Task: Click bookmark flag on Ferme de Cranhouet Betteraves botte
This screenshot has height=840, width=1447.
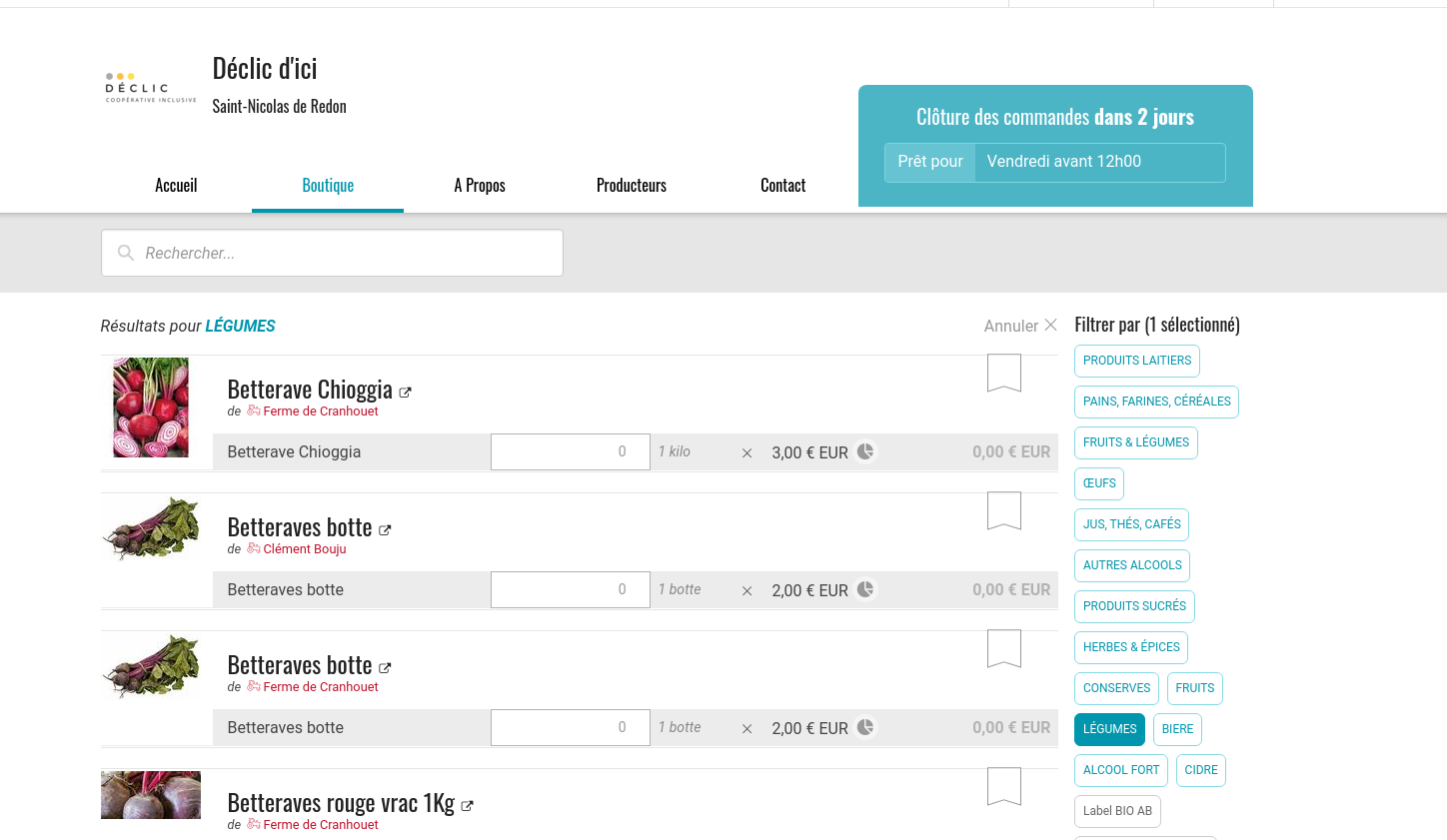Action: click(1004, 648)
